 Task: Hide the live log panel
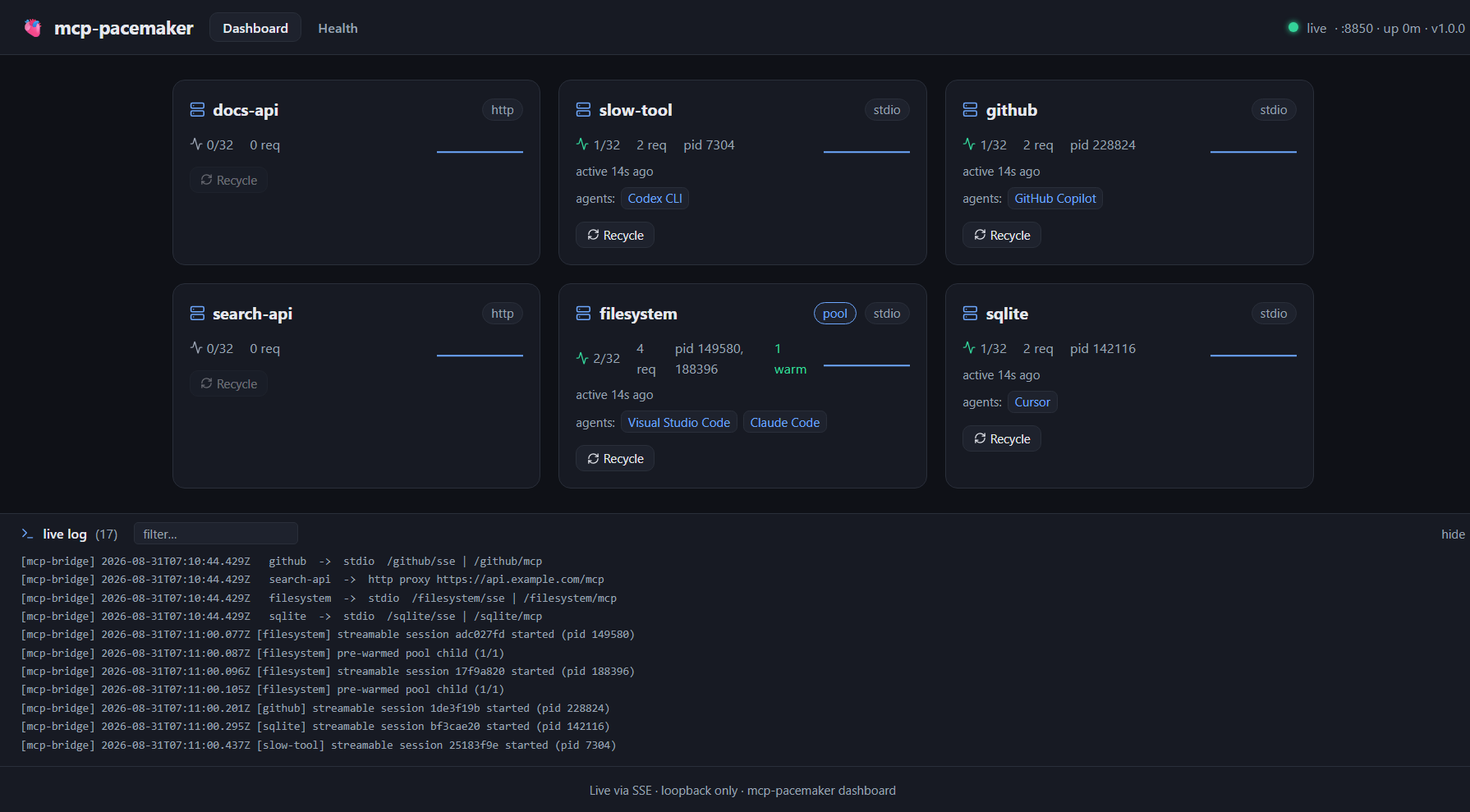coord(1453,534)
